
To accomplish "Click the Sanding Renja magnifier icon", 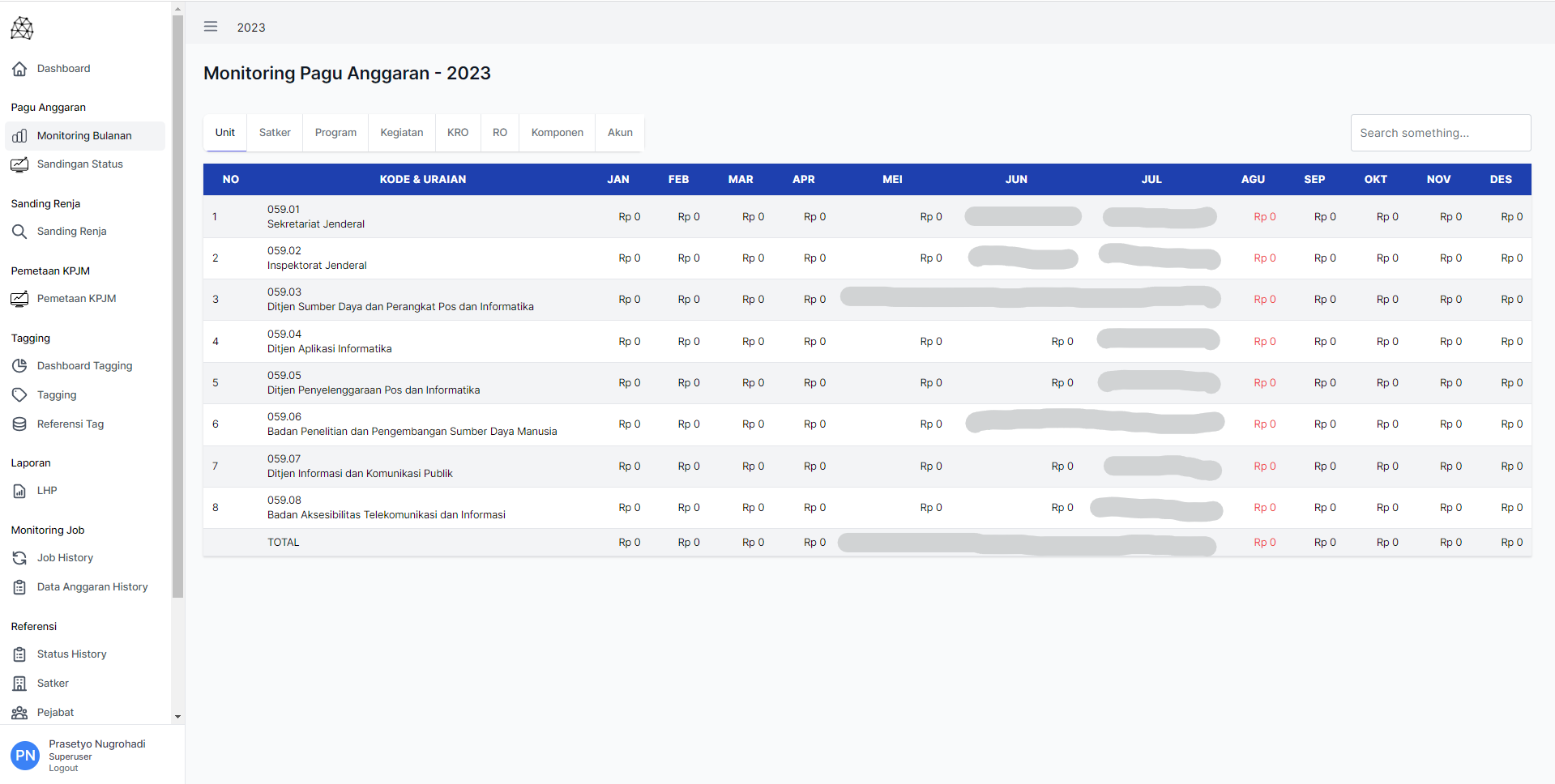I will pyautogui.click(x=19, y=232).
